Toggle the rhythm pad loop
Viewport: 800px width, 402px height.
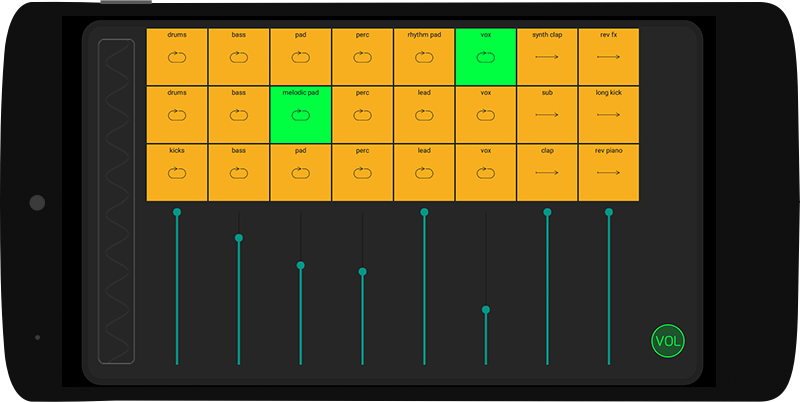click(x=424, y=57)
